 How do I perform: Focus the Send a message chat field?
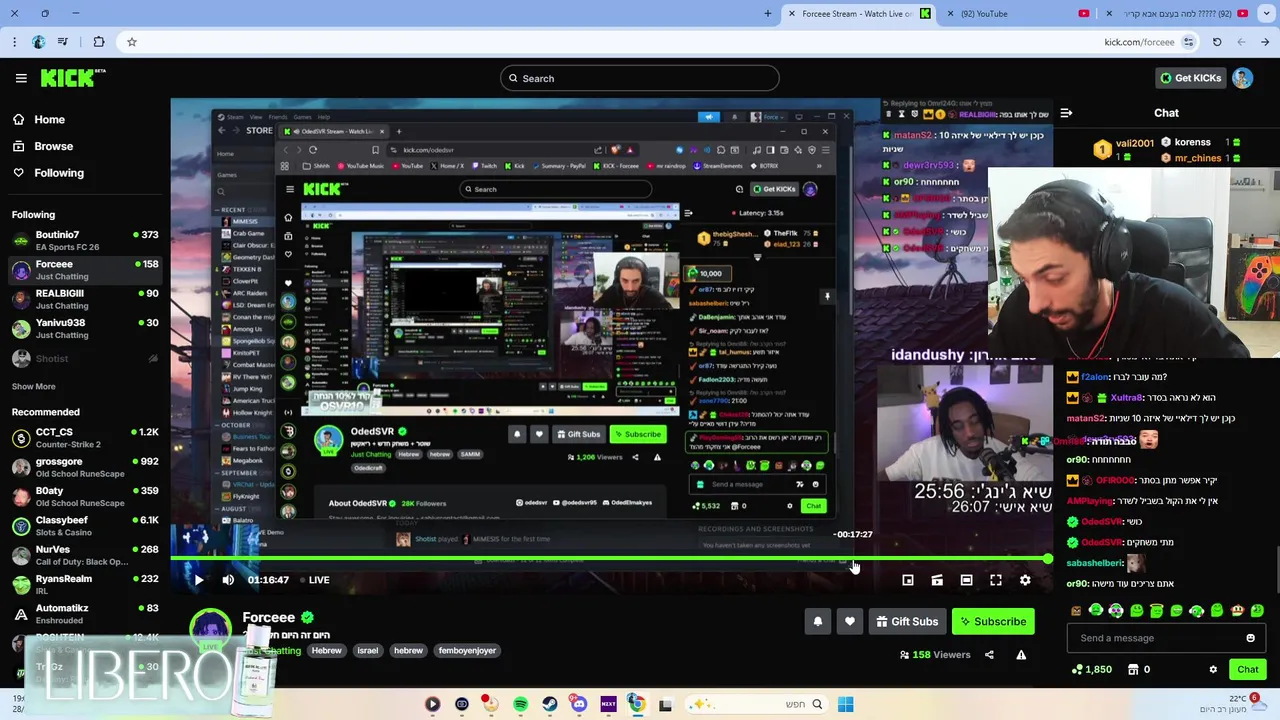pyautogui.click(x=1155, y=638)
